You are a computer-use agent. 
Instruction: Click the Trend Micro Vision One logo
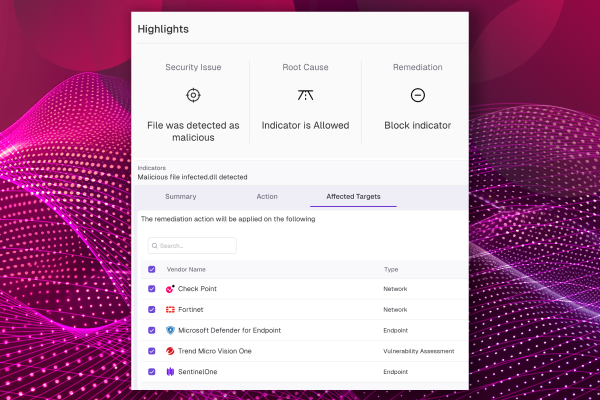tap(170, 351)
